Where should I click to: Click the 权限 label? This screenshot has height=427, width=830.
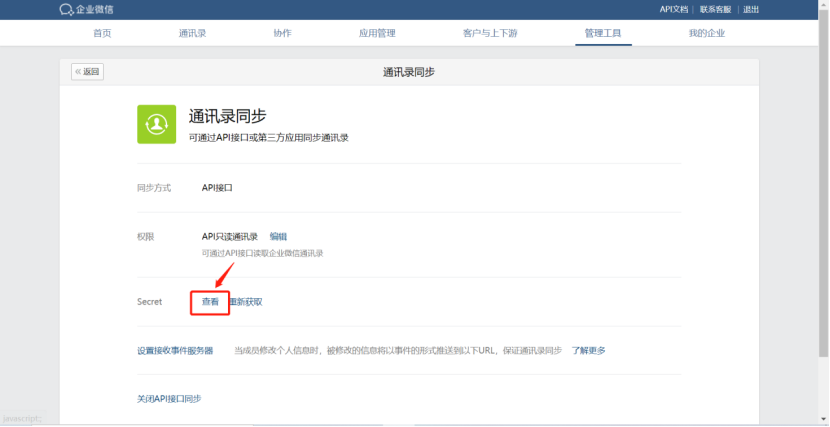[146, 237]
